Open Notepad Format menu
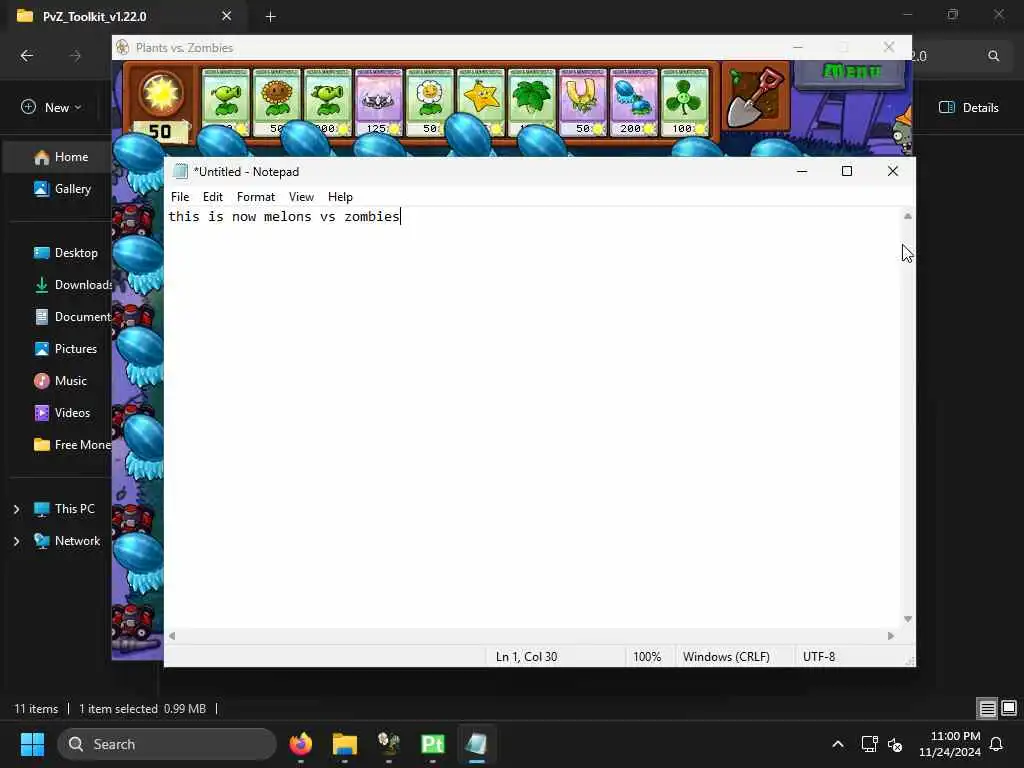This screenshot has width=1024, height=768. coord(255,197)
